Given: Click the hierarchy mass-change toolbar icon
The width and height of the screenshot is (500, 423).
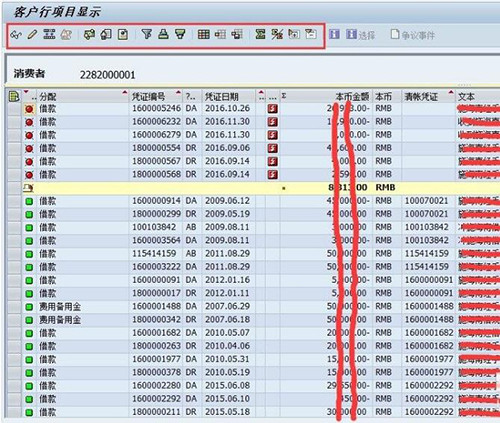Looking at the screenshot, I should (49, 34).
